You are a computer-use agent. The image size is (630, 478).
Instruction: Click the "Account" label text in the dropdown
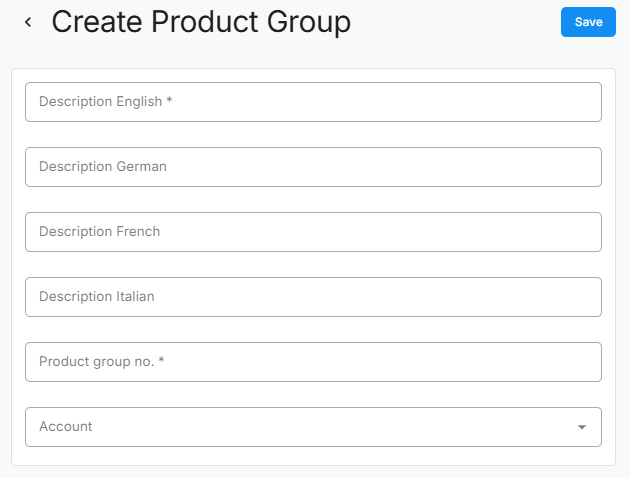[x=66, y=427]
